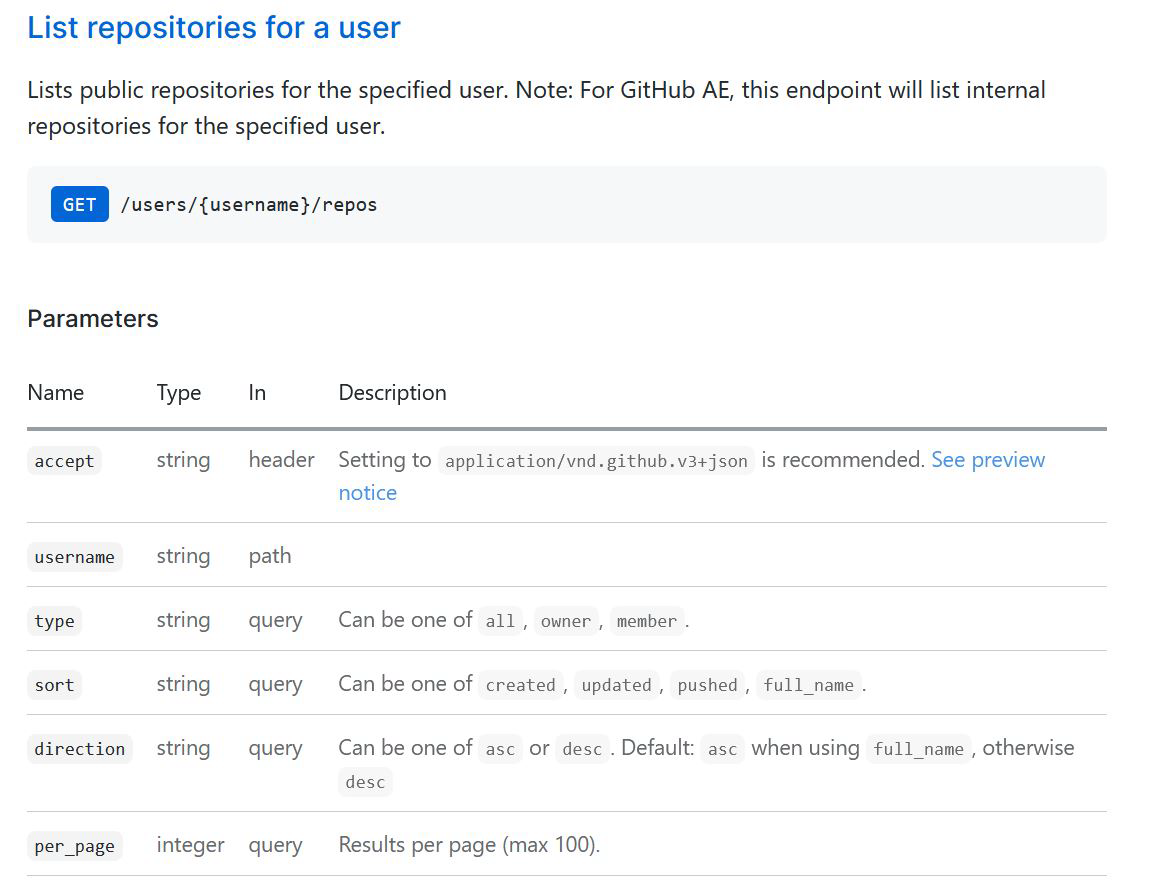Click the "created" sort option
The width and height of the screenshot is (1160, 881).
[520, 685]
